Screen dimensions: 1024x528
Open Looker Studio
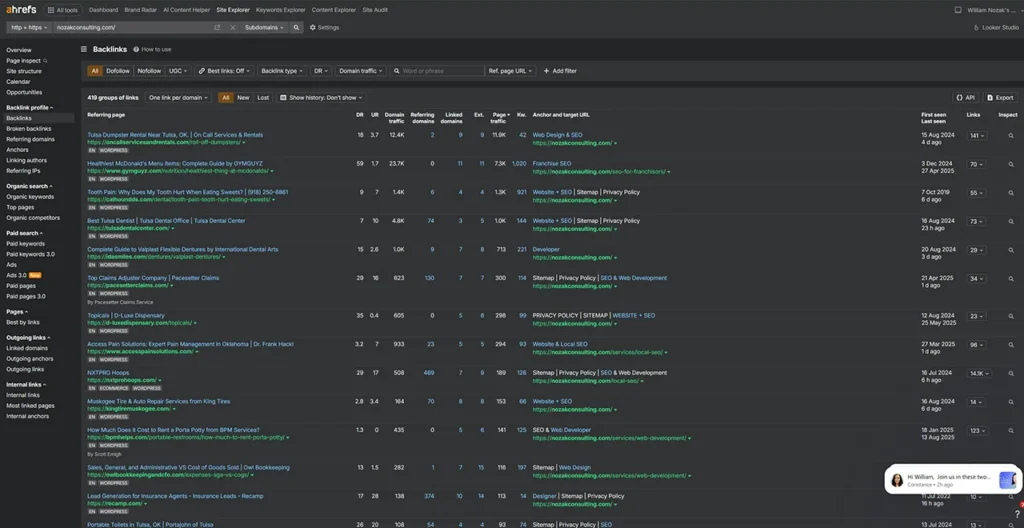coord(995,27)
